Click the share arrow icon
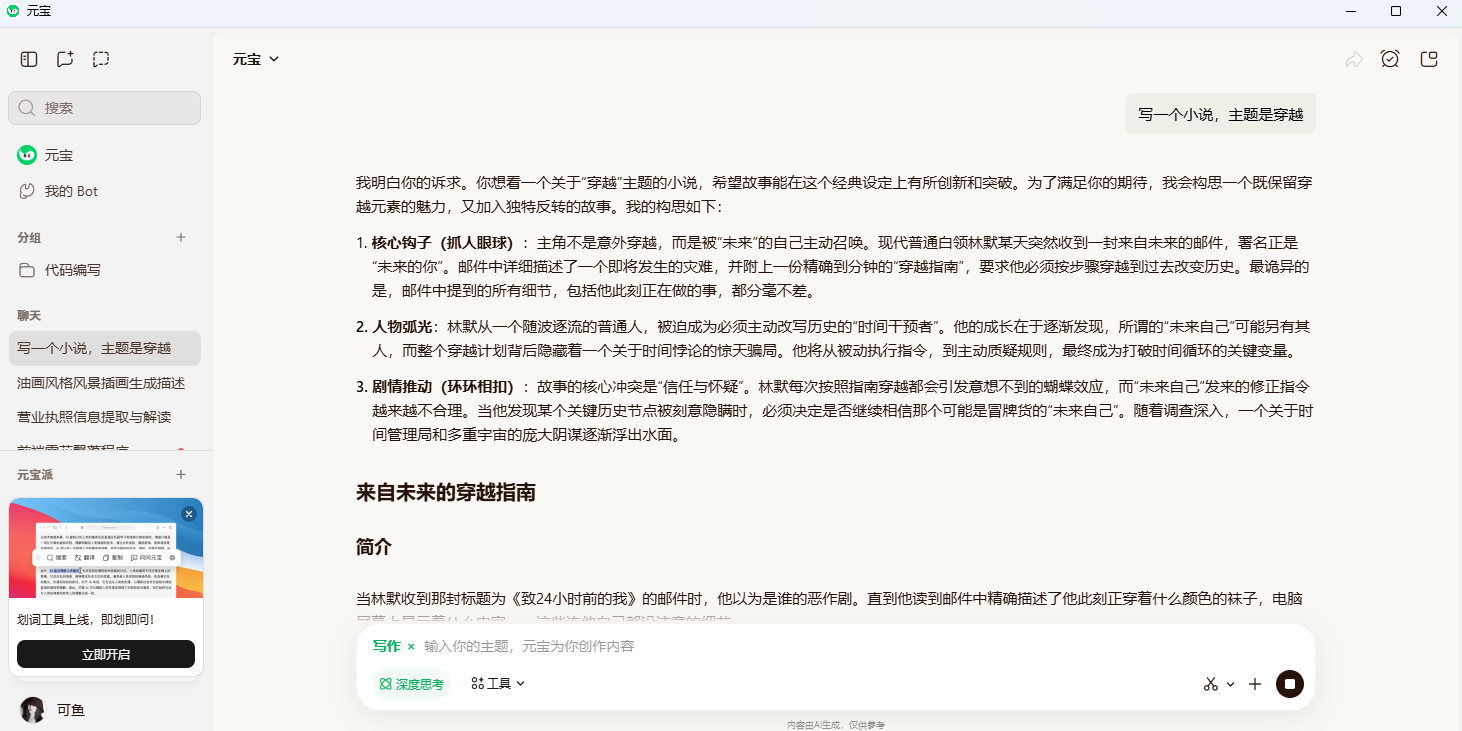The height and width of the screenshot is (731, 1462). [x=1354, y=59]
